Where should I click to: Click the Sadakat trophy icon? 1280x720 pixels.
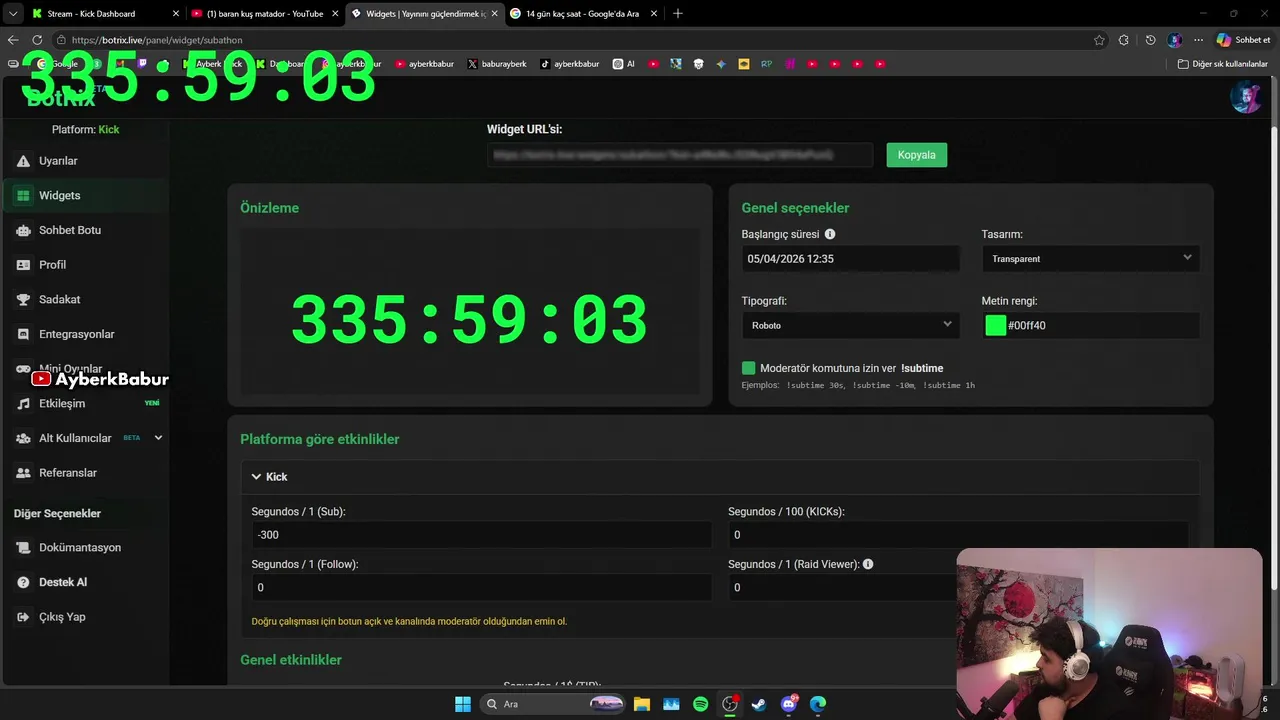click(23, 300)
